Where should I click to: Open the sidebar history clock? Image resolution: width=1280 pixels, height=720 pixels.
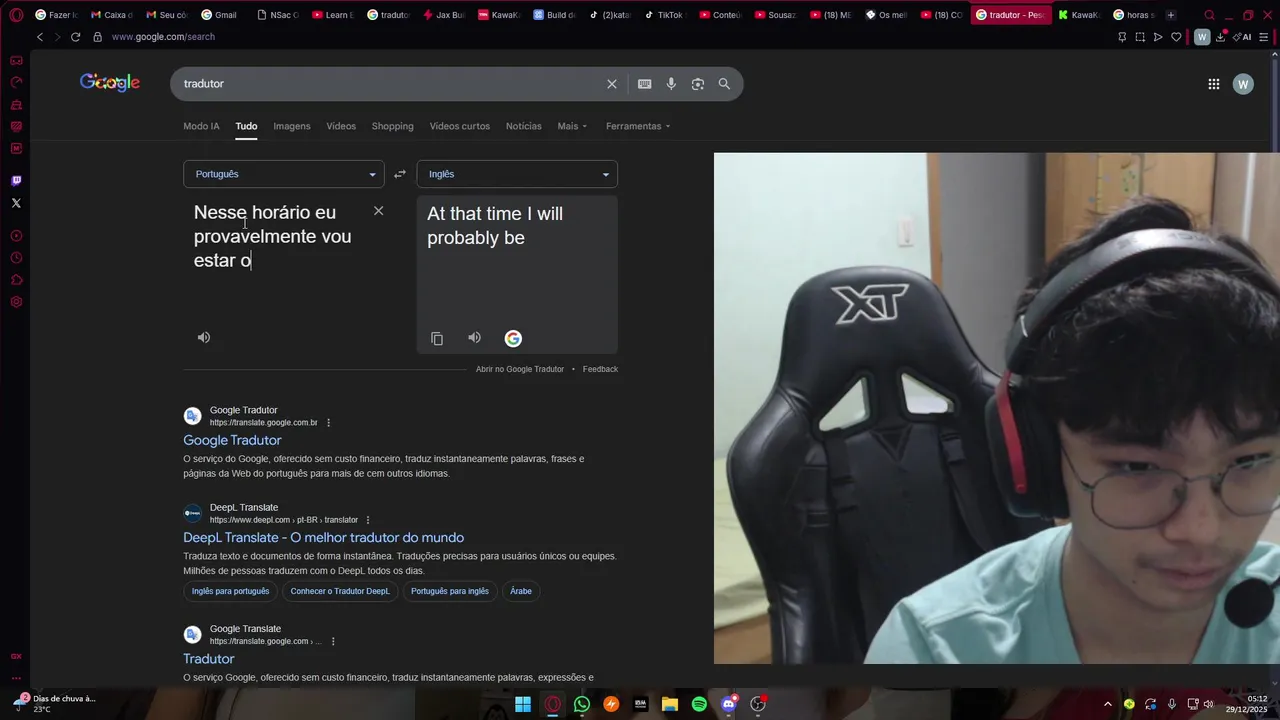click(16, 258)
